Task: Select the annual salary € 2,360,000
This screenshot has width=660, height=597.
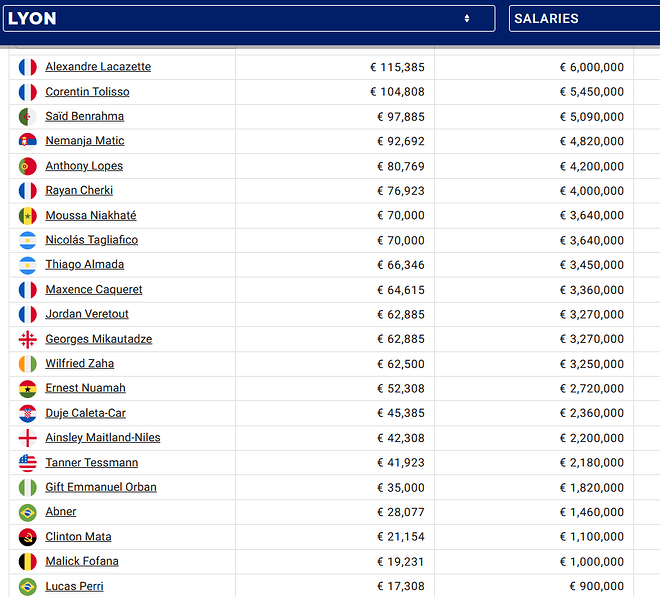Action: [x=591, y=413]
